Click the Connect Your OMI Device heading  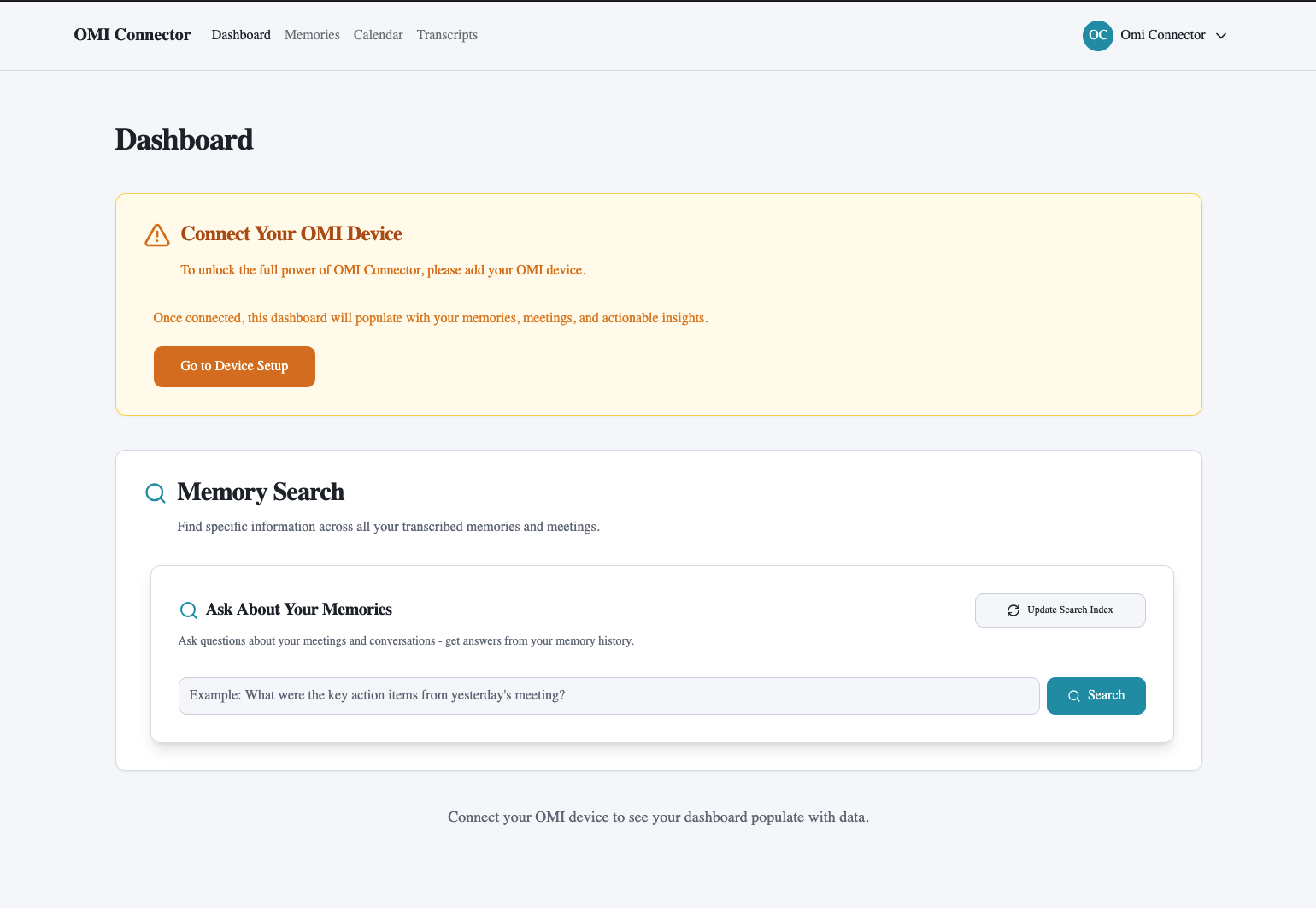click(291, 234)
